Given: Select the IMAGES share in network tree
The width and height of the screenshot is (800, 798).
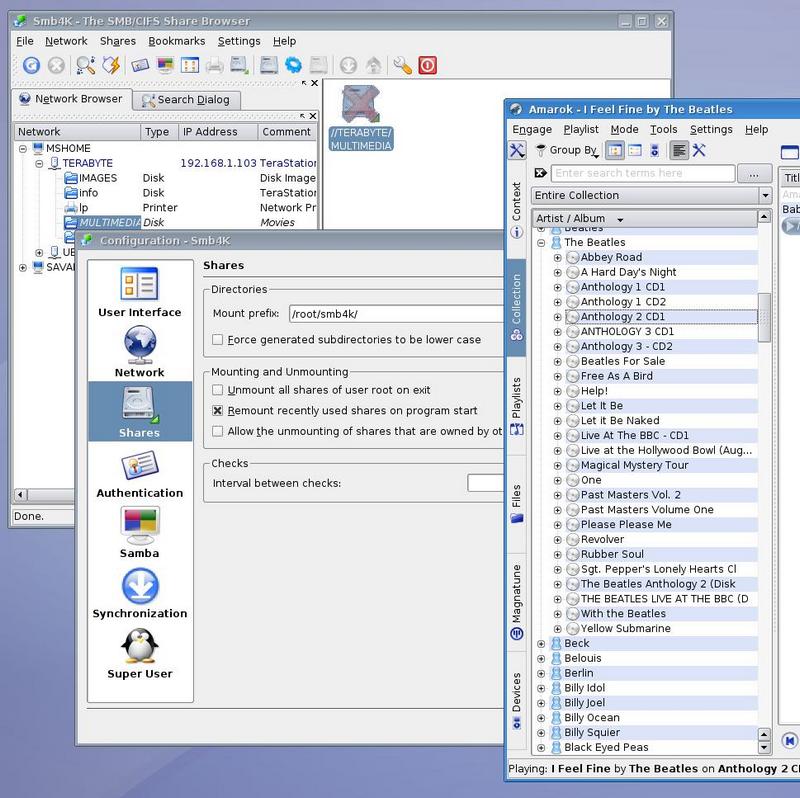Looking at the screenshot, I should (91, 178).
